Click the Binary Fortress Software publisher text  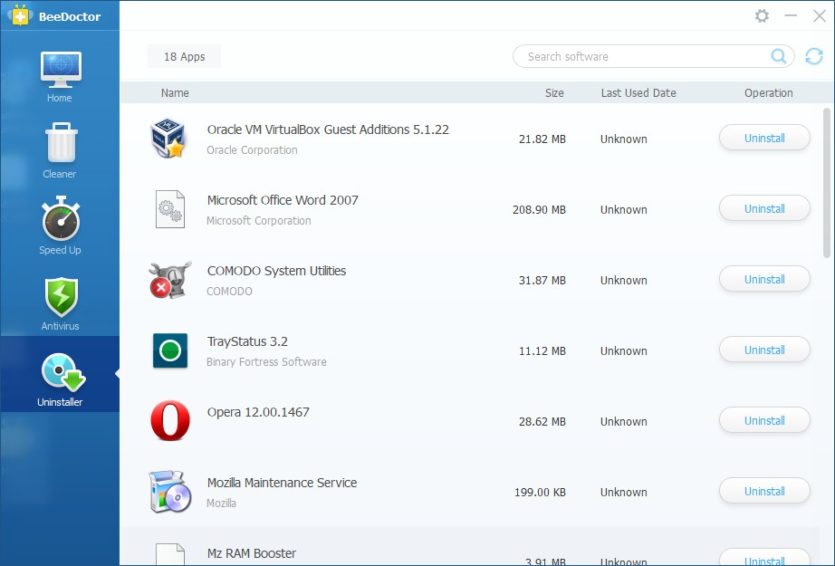click(266, 362)
